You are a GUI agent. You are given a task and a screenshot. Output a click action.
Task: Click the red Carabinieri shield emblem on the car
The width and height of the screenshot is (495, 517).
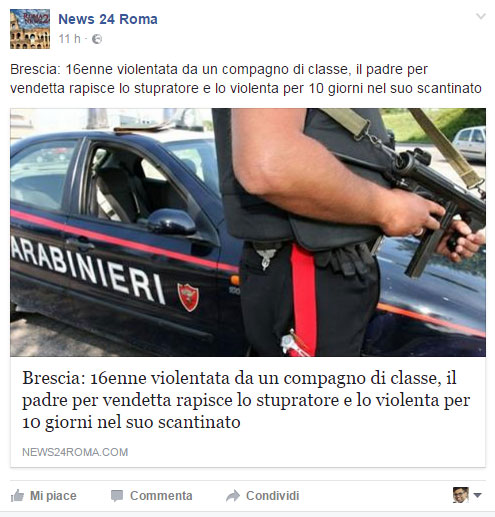coord(188,297)
